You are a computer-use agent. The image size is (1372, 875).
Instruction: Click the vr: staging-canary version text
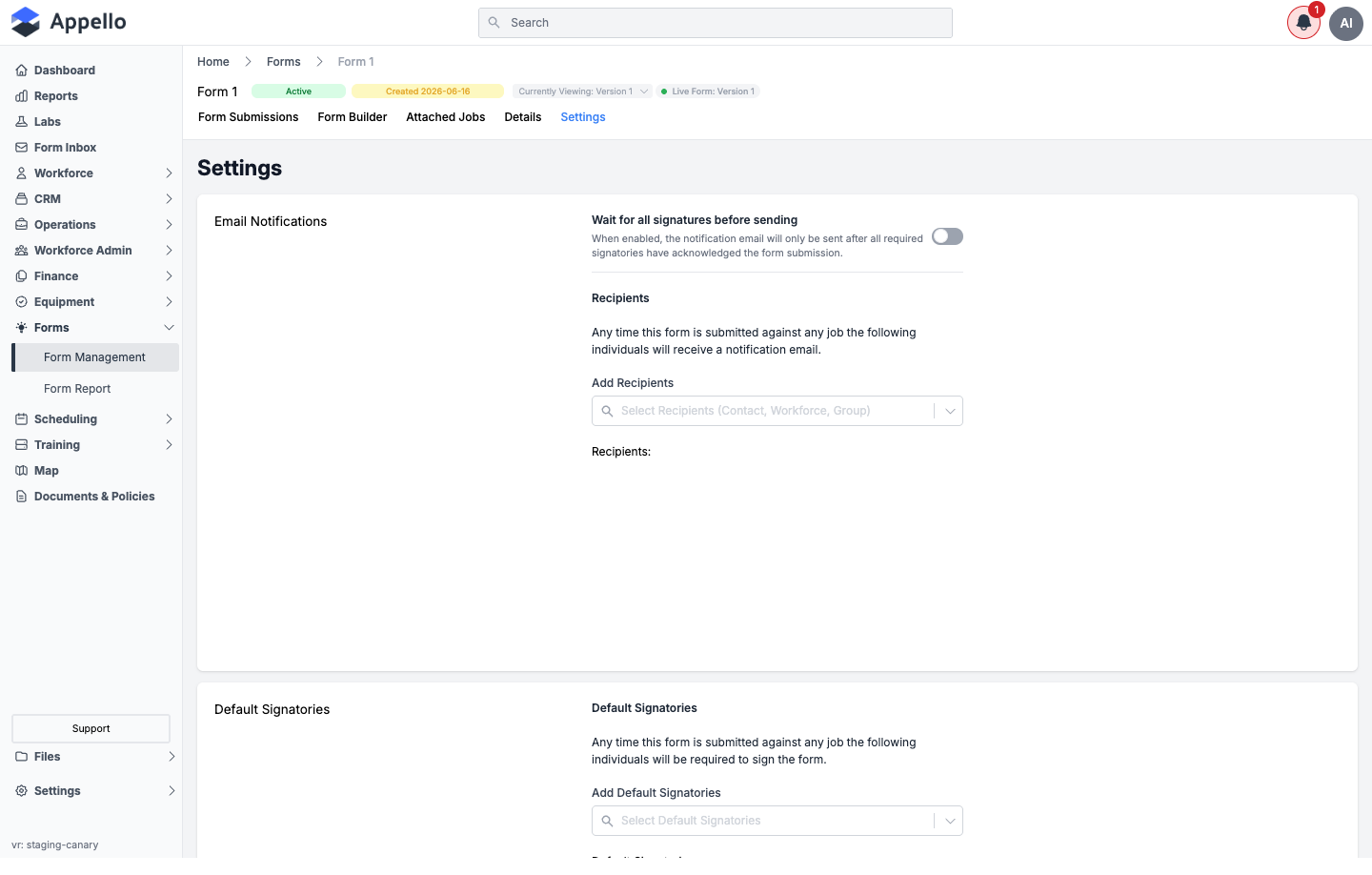coord(55,844)
